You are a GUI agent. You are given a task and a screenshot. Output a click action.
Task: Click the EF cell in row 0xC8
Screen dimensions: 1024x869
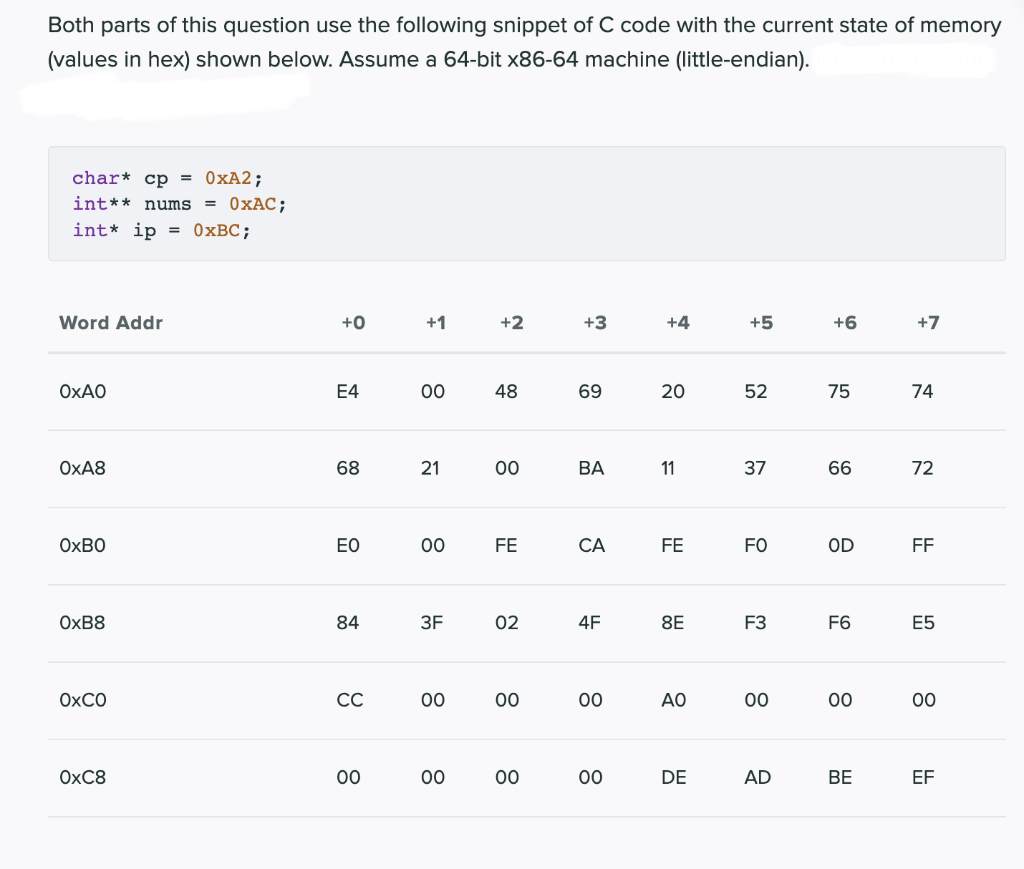tap(922, 777)
